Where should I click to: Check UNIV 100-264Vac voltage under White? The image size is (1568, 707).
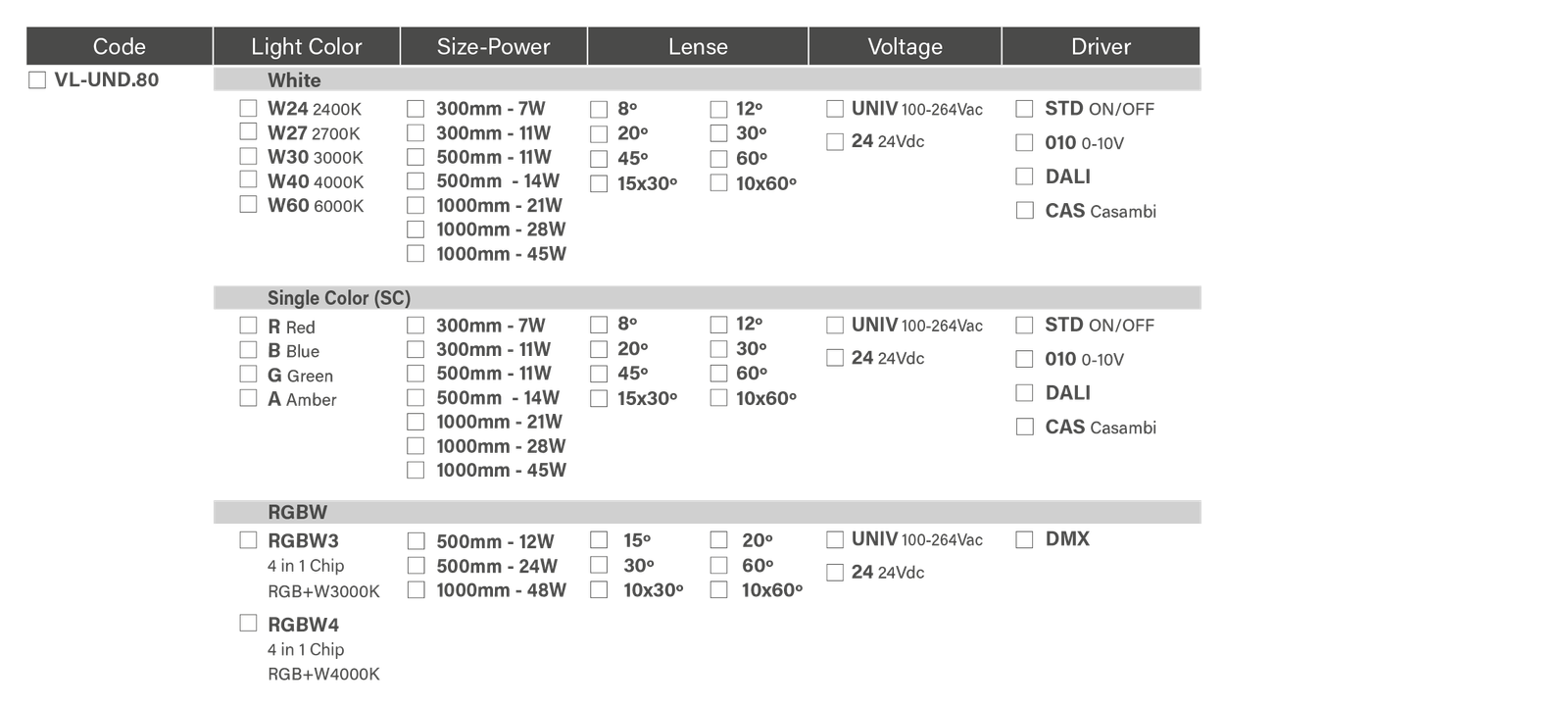(835, 109)
